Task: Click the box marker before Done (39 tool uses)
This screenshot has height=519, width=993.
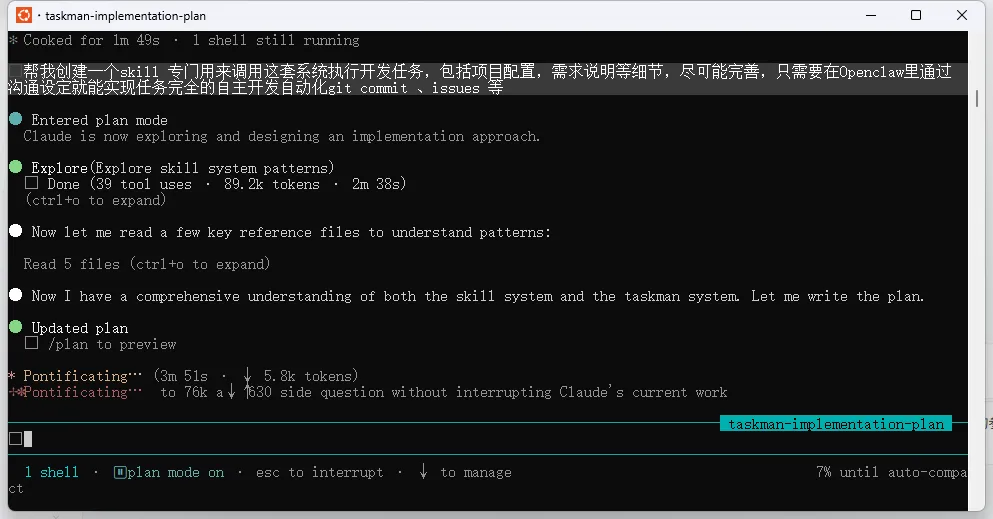Action: [31, 184]
